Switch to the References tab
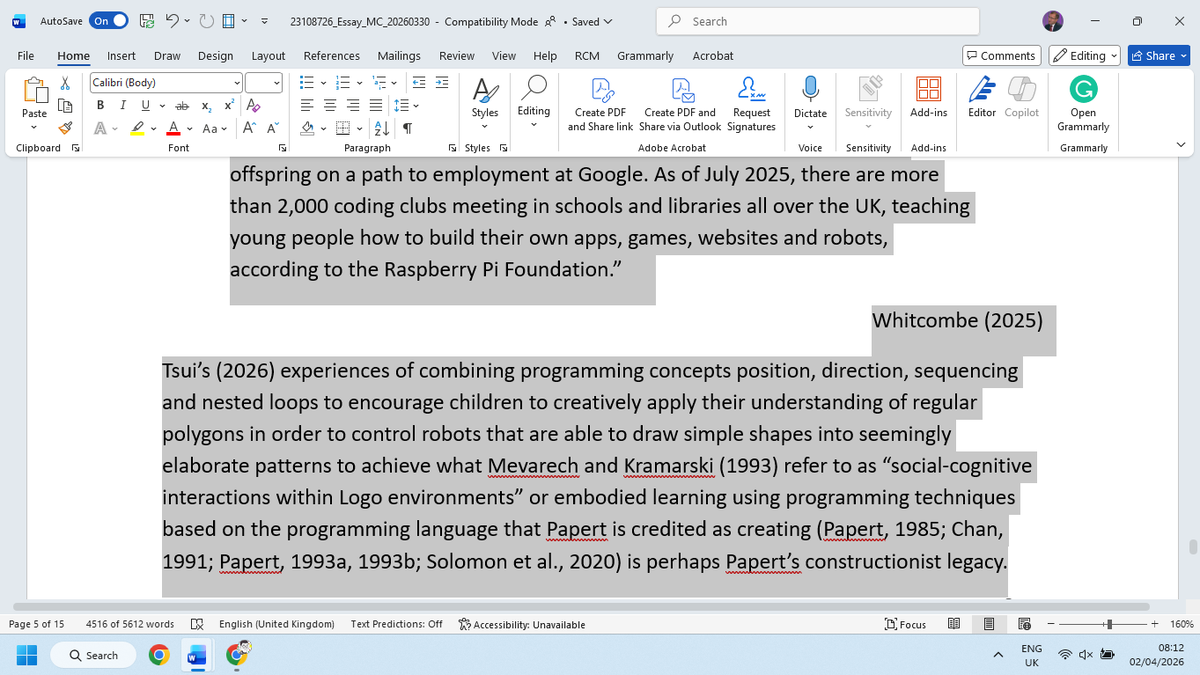Screen dimensions: 1200x675 332,56
